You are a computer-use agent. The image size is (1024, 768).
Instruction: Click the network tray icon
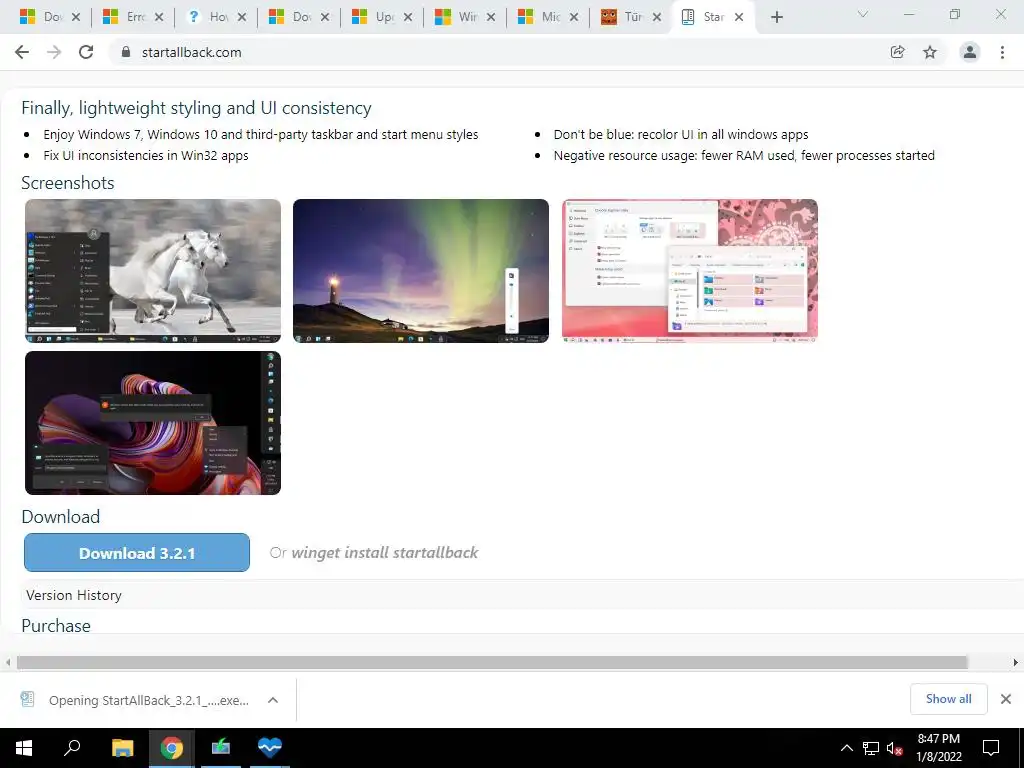coord(871,748)
